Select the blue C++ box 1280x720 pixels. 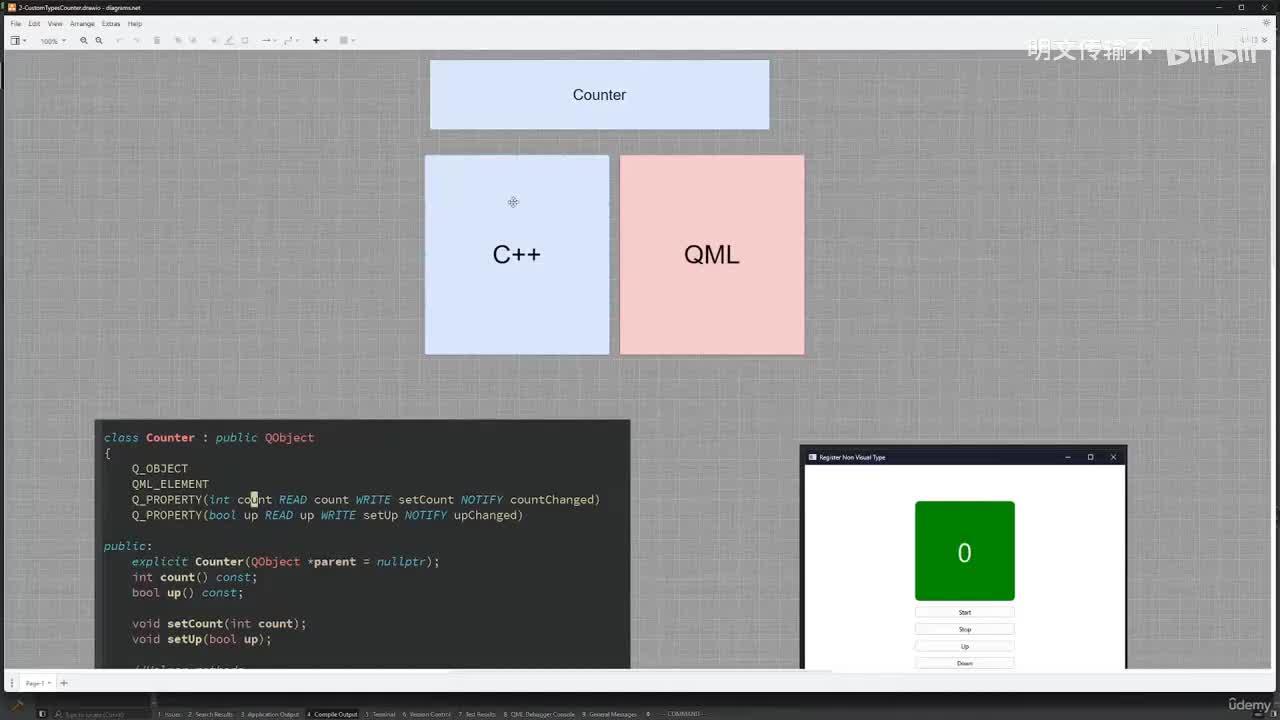click(x=517, y=254)
